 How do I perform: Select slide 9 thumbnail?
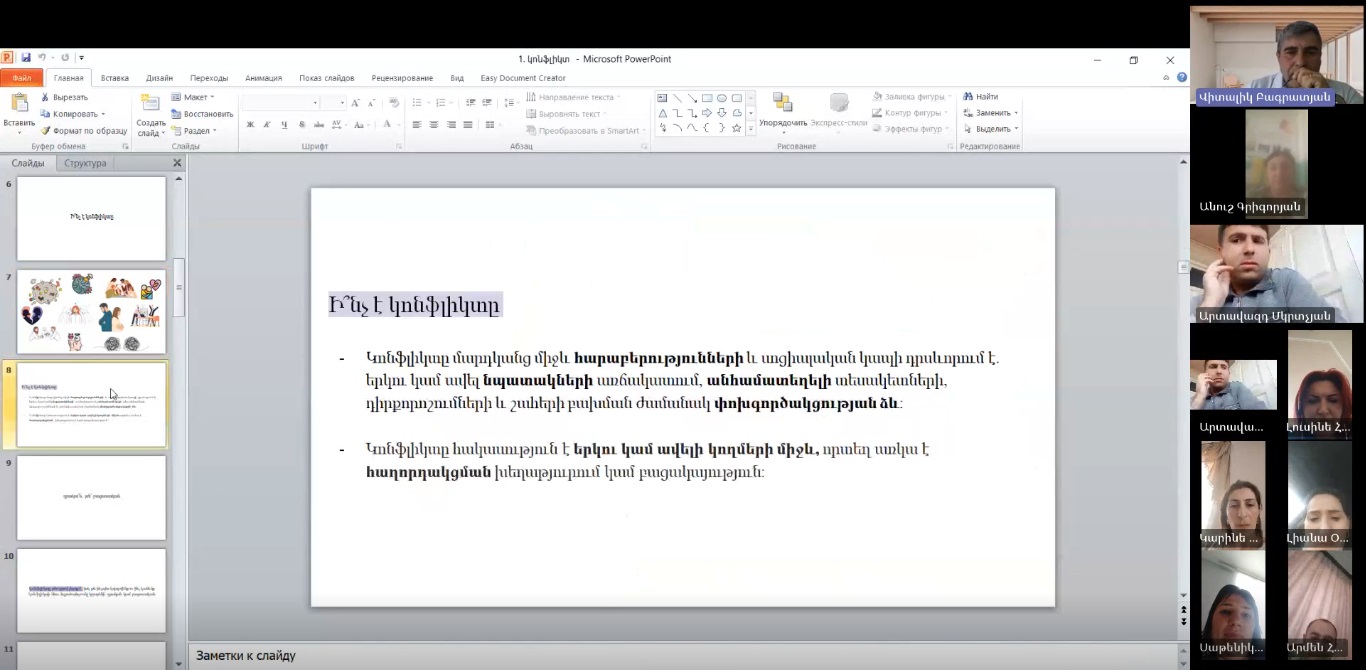(91, 497)
